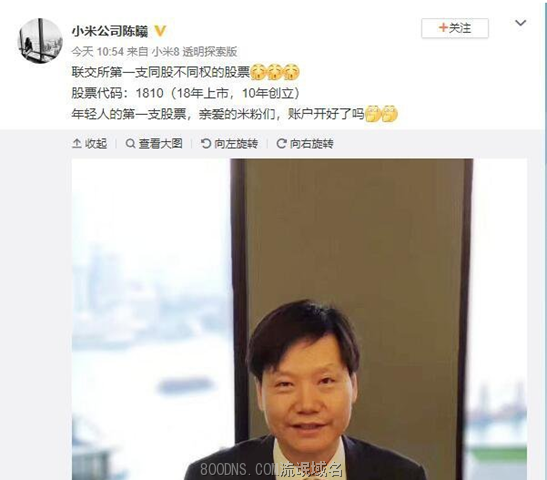Click the user avatar profile picture
The width and height of the screenshot is (547, 480).
40,40
